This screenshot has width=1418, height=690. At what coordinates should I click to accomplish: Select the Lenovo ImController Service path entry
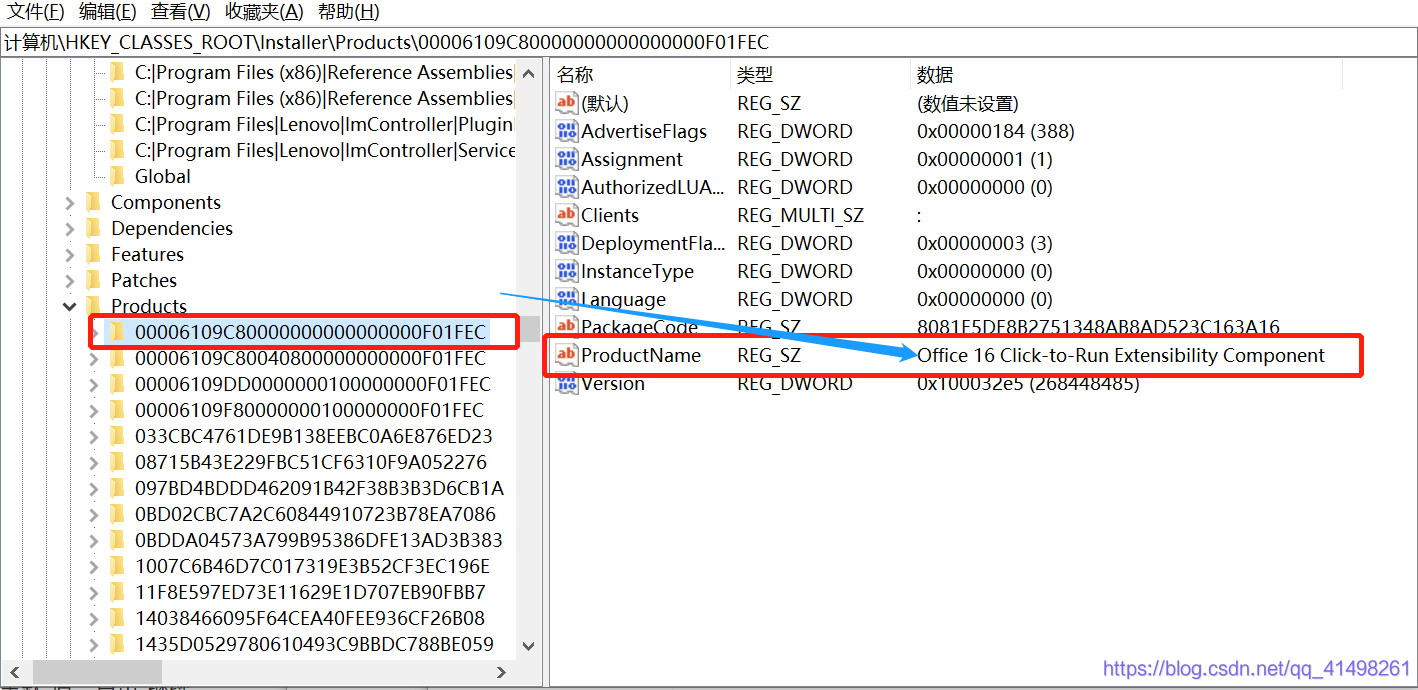(x=325, y=150)
